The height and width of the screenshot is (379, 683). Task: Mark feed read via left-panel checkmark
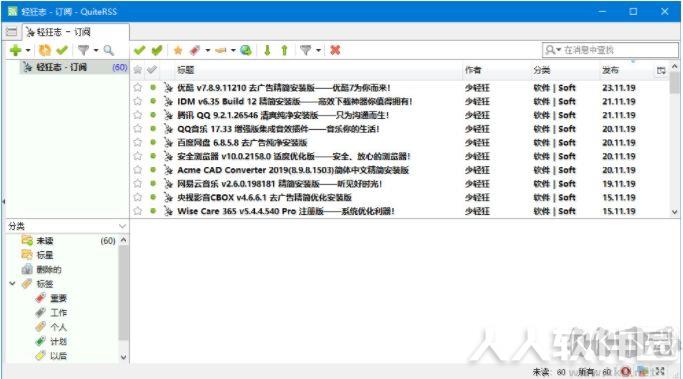[62, 51]
